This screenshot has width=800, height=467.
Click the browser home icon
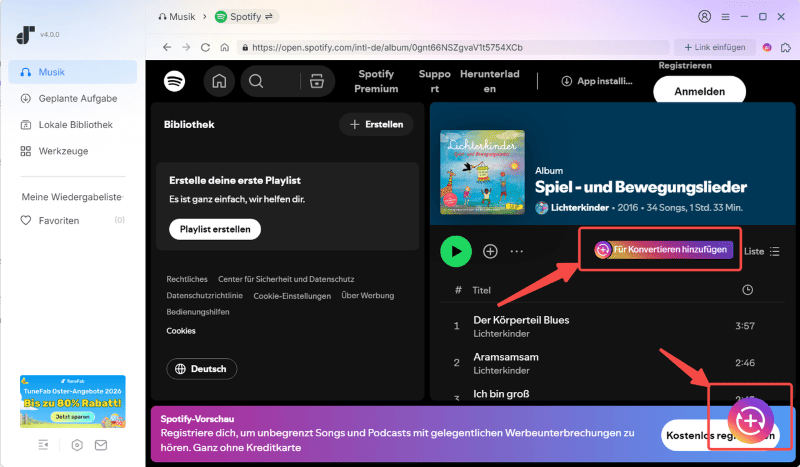point(224,47)
